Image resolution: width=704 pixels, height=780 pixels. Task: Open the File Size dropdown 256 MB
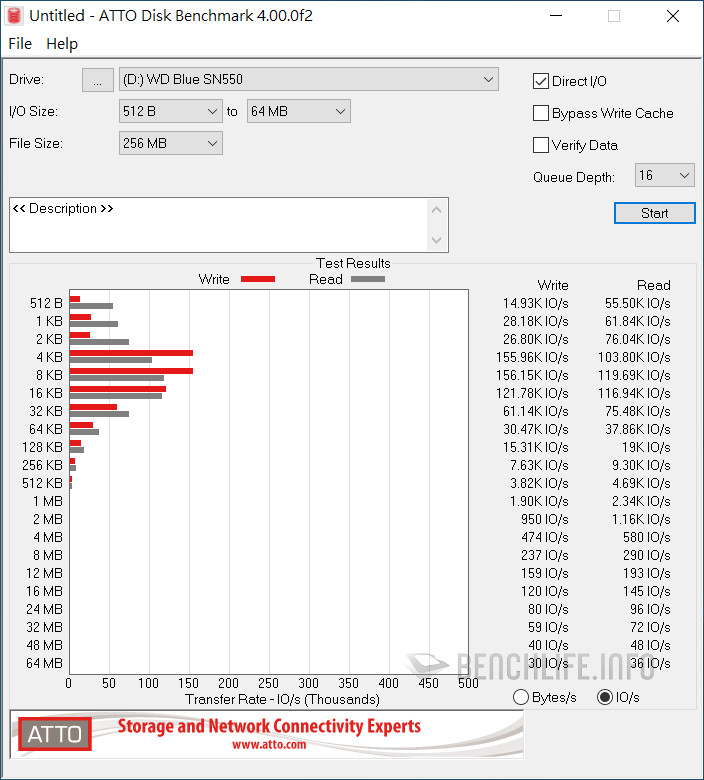pyautogui.click(x=171, y=143)
